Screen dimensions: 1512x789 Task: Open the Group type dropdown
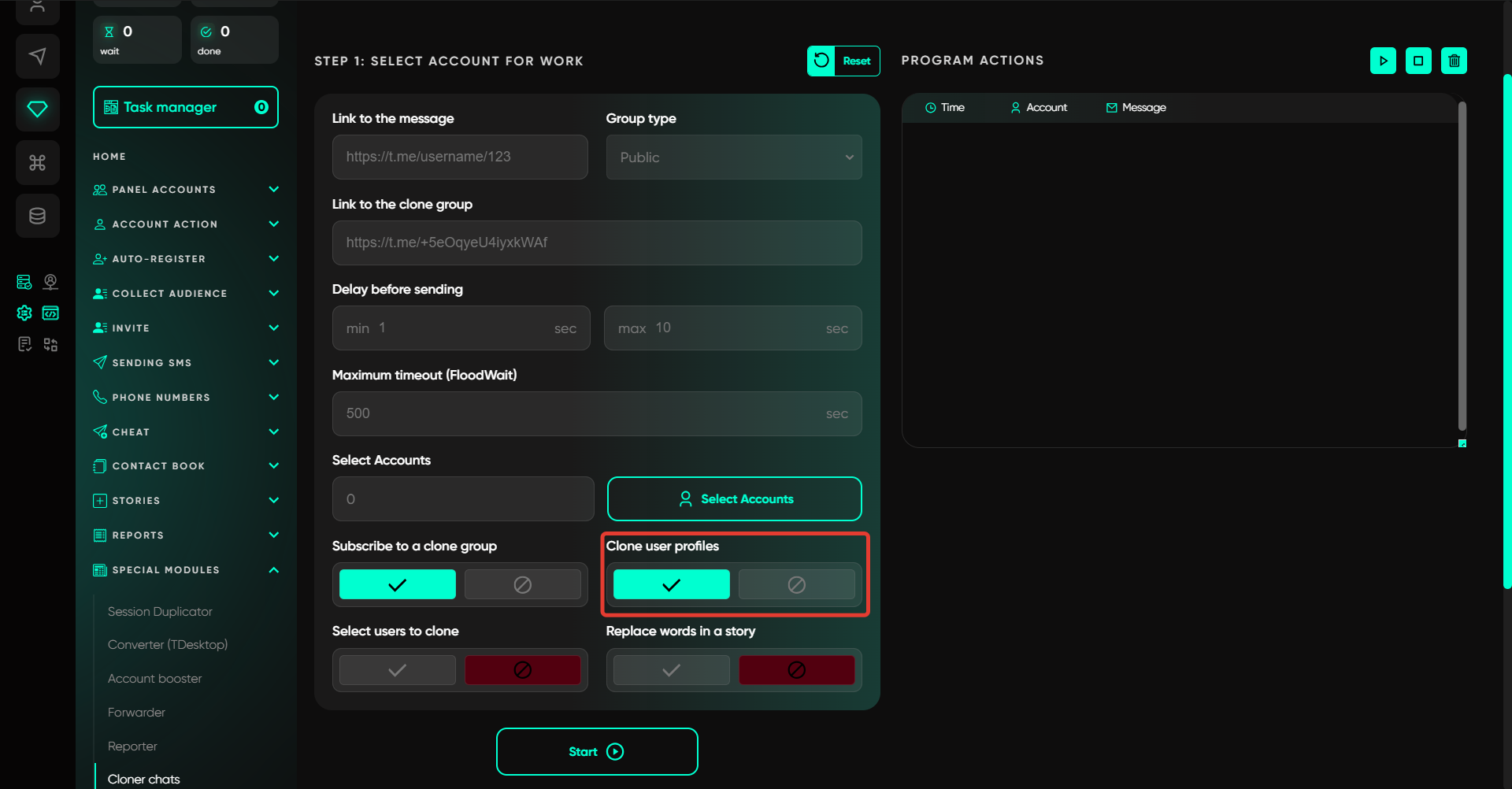pyautogui.click(x=733, y=157)
